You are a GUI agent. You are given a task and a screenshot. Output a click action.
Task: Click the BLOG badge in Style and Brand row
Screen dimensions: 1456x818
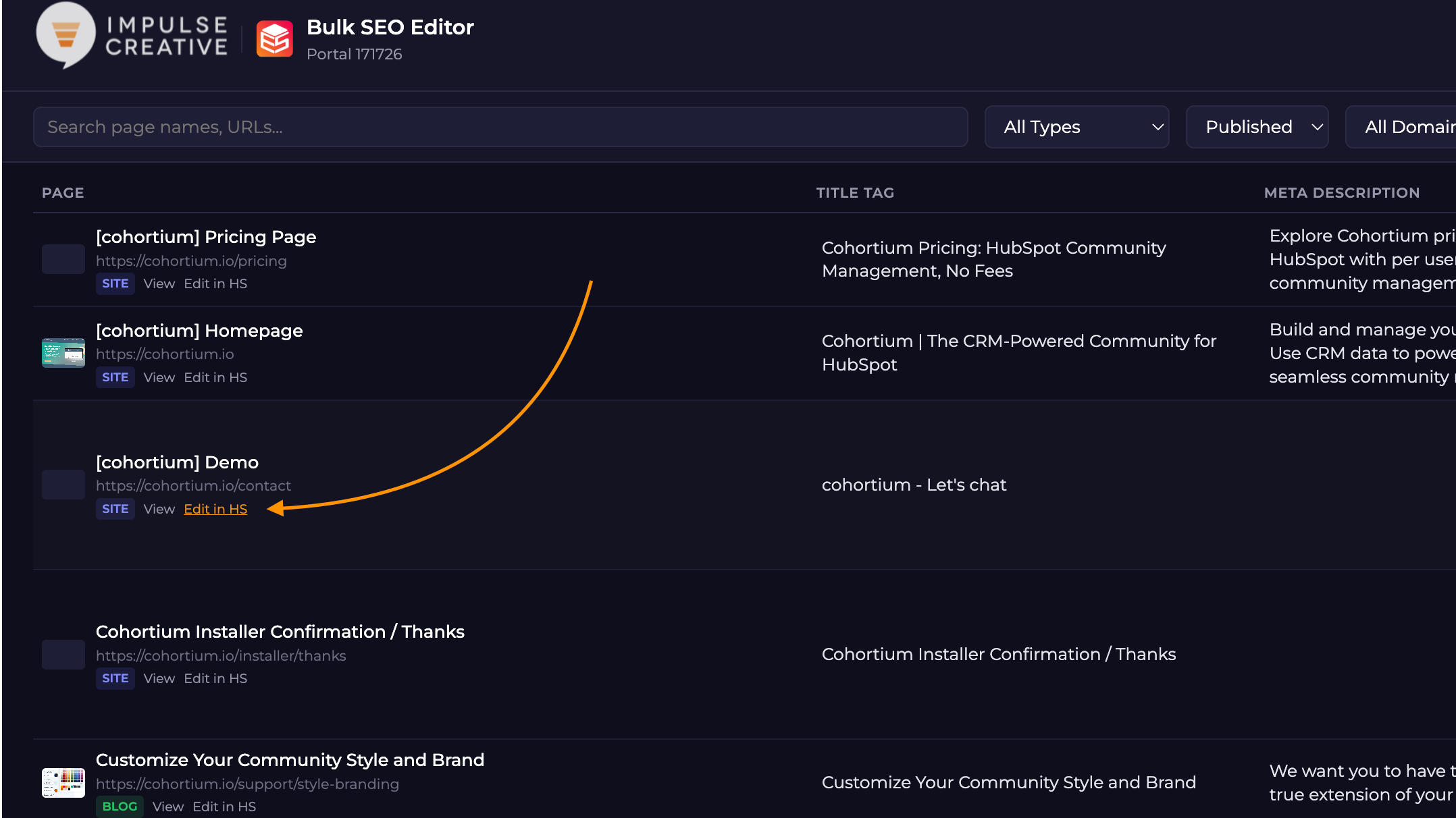point(120,807)
